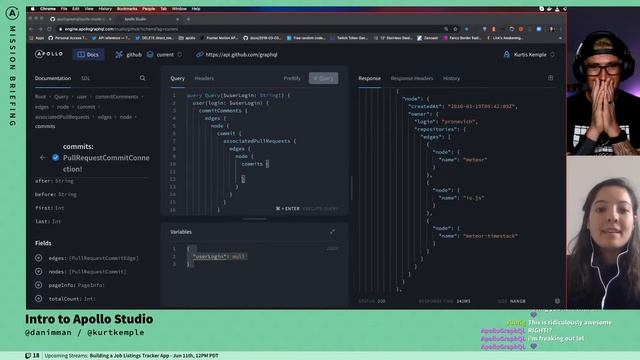Open the Bookmarks menu

pos(127,9)
